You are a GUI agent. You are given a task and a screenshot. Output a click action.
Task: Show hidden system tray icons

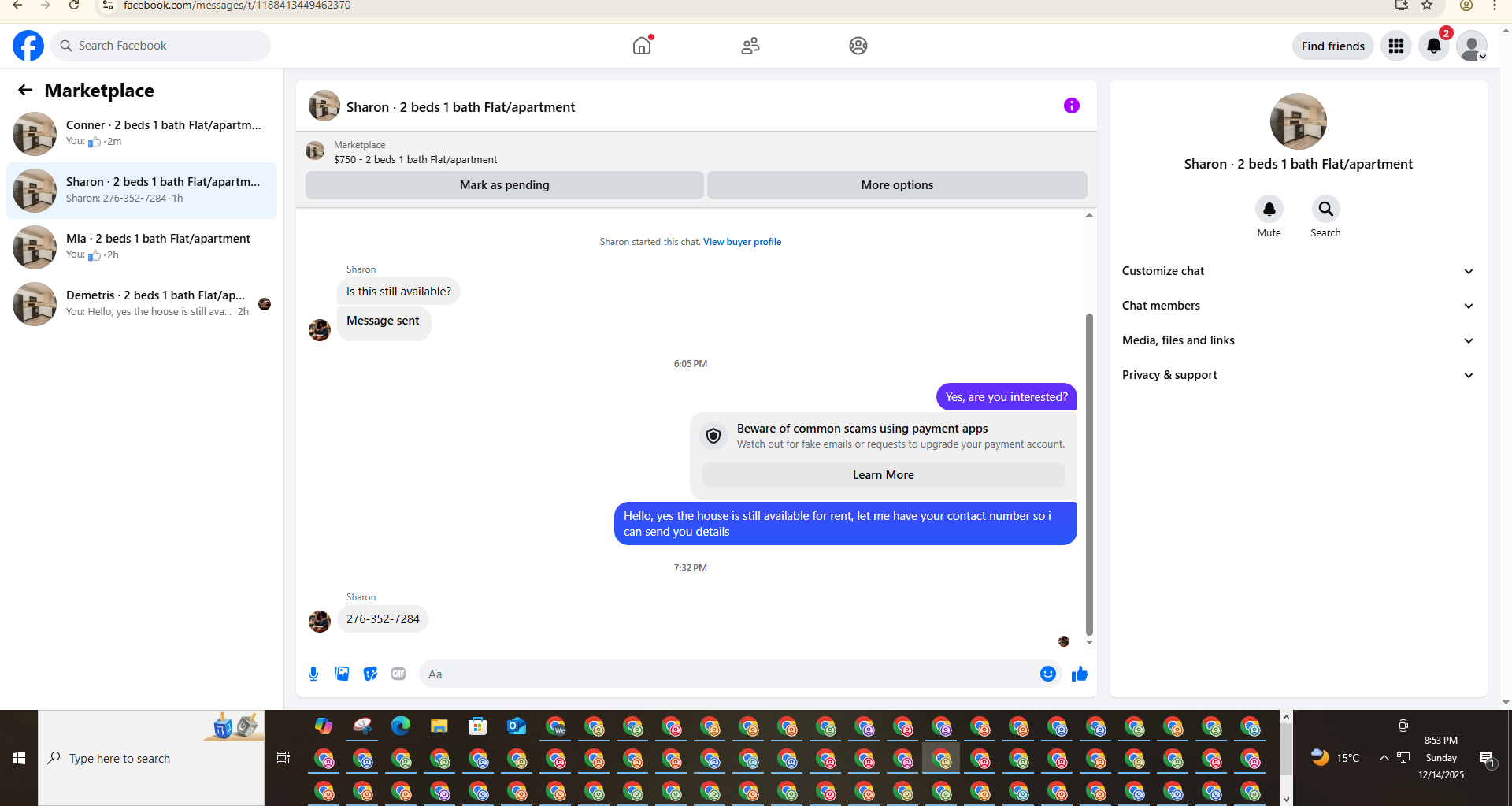coord(1384,758)
